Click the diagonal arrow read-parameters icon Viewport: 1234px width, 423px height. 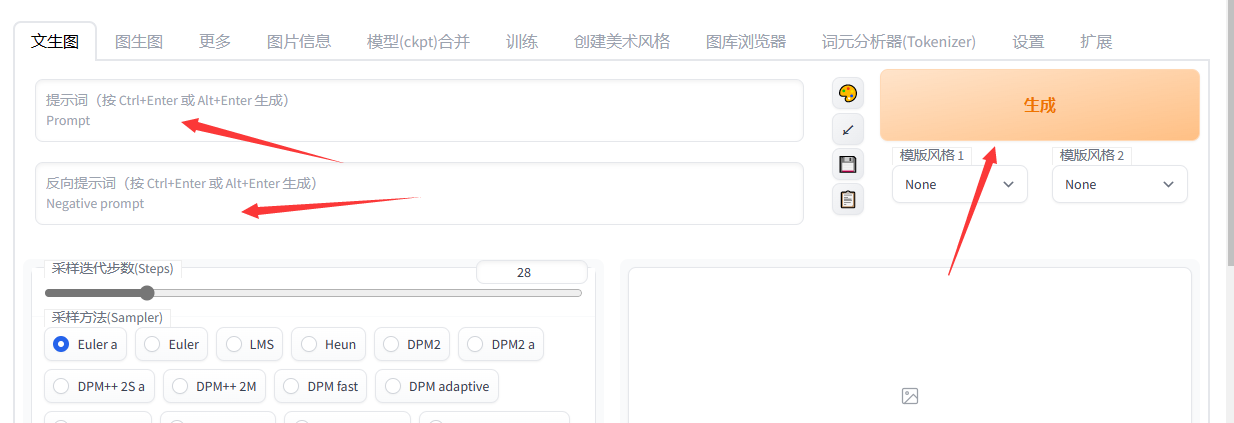848,129
